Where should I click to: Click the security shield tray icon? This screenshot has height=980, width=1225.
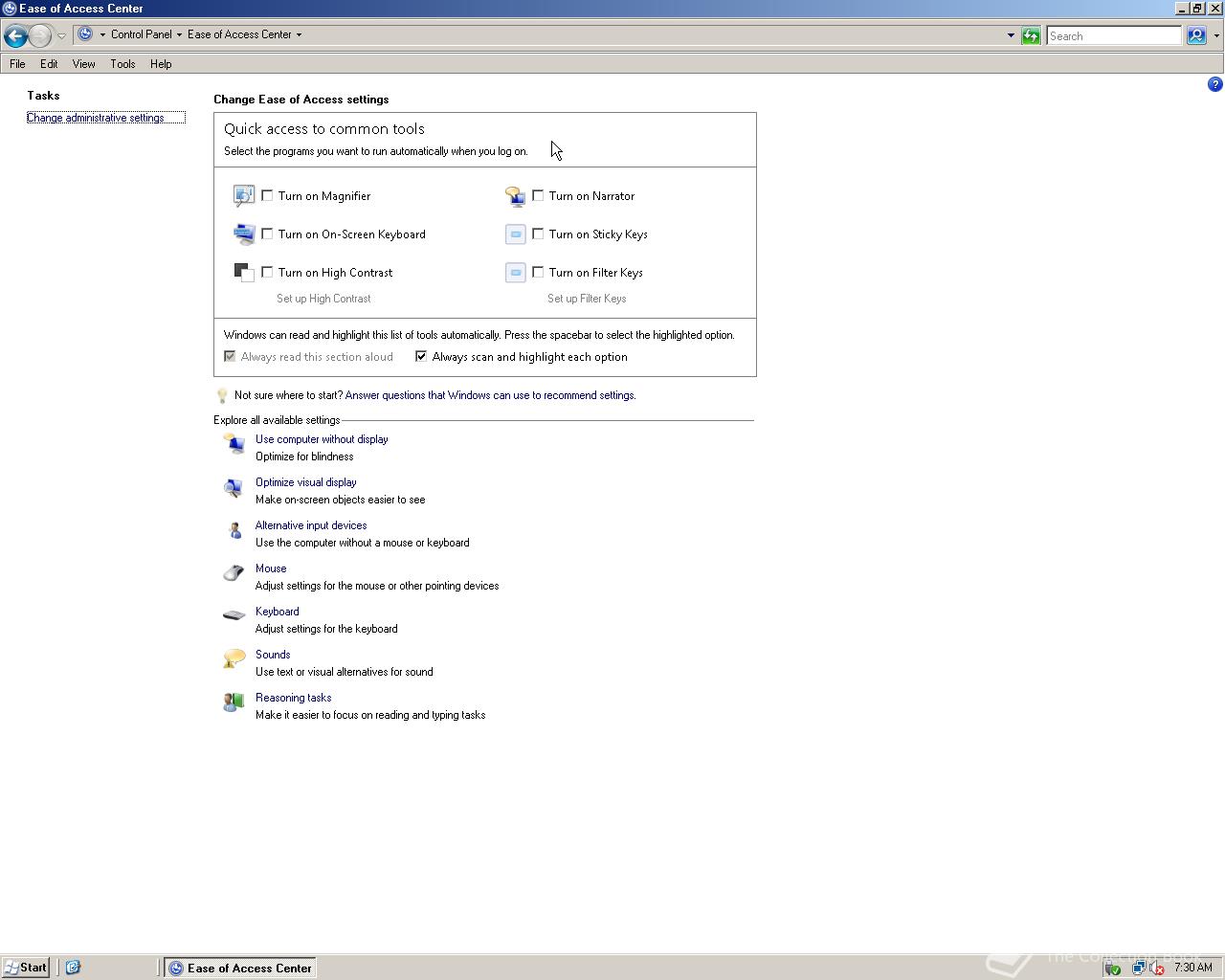[1112, 968]
